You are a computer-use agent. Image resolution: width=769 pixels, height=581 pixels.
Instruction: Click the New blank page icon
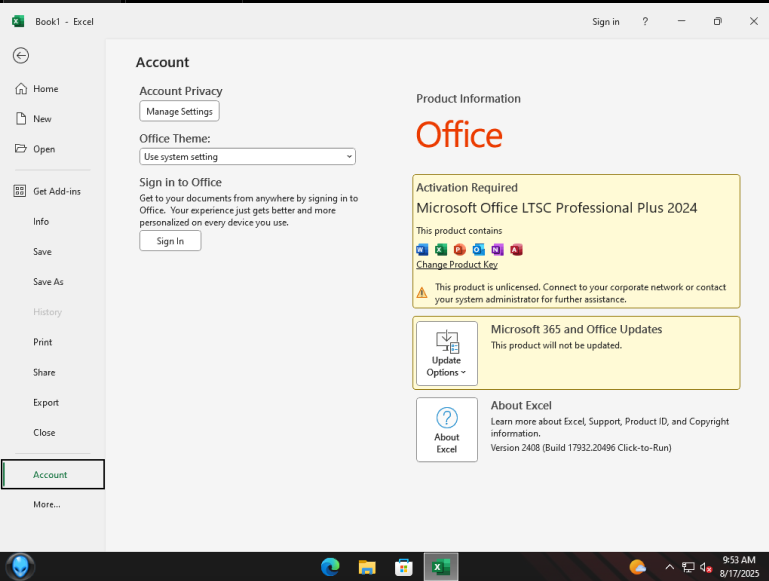[x=21, y=119]
